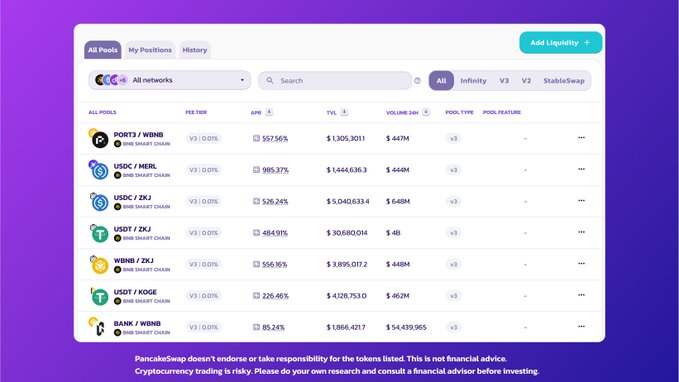
Task: Click the USDC / MERL token icon
Action: coord(99,170)
